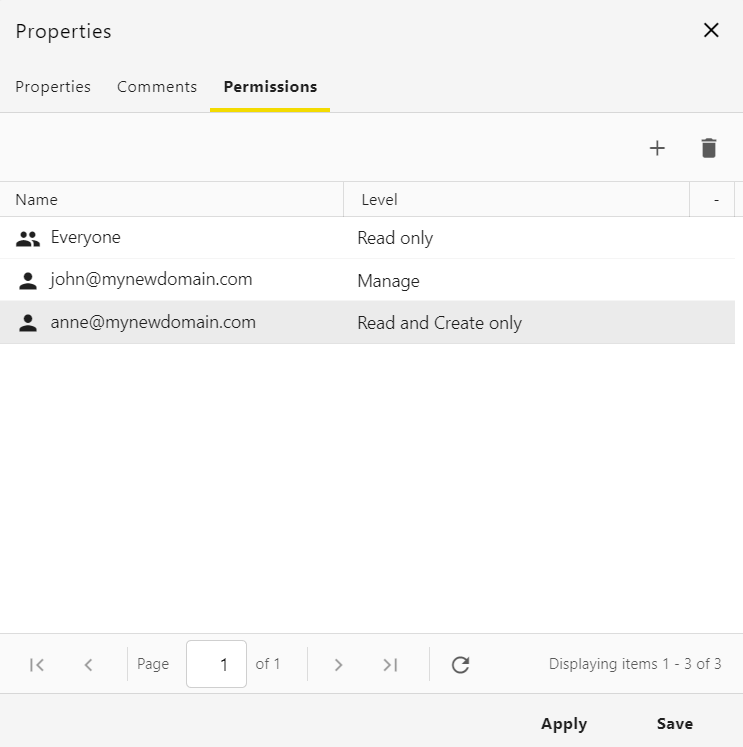Sort by the Level column header
Image resolution: width=743 pixels, height=747 pixels.
coord(516,200)
